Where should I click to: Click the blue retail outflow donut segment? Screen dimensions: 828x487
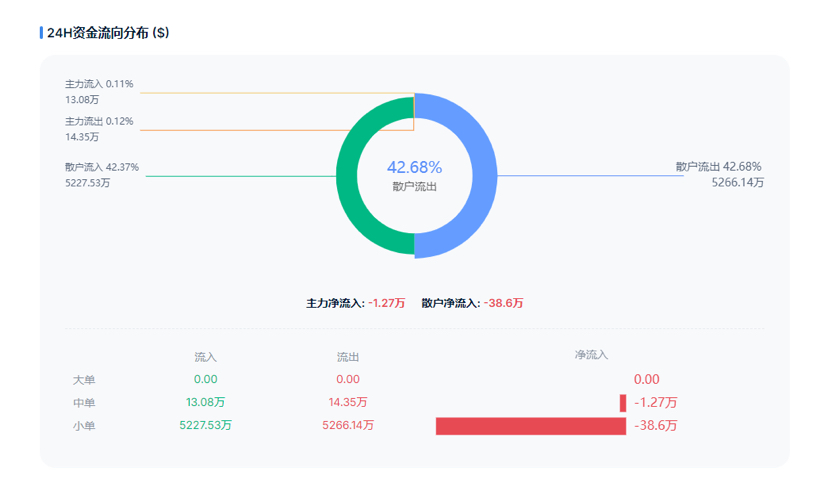483,176
